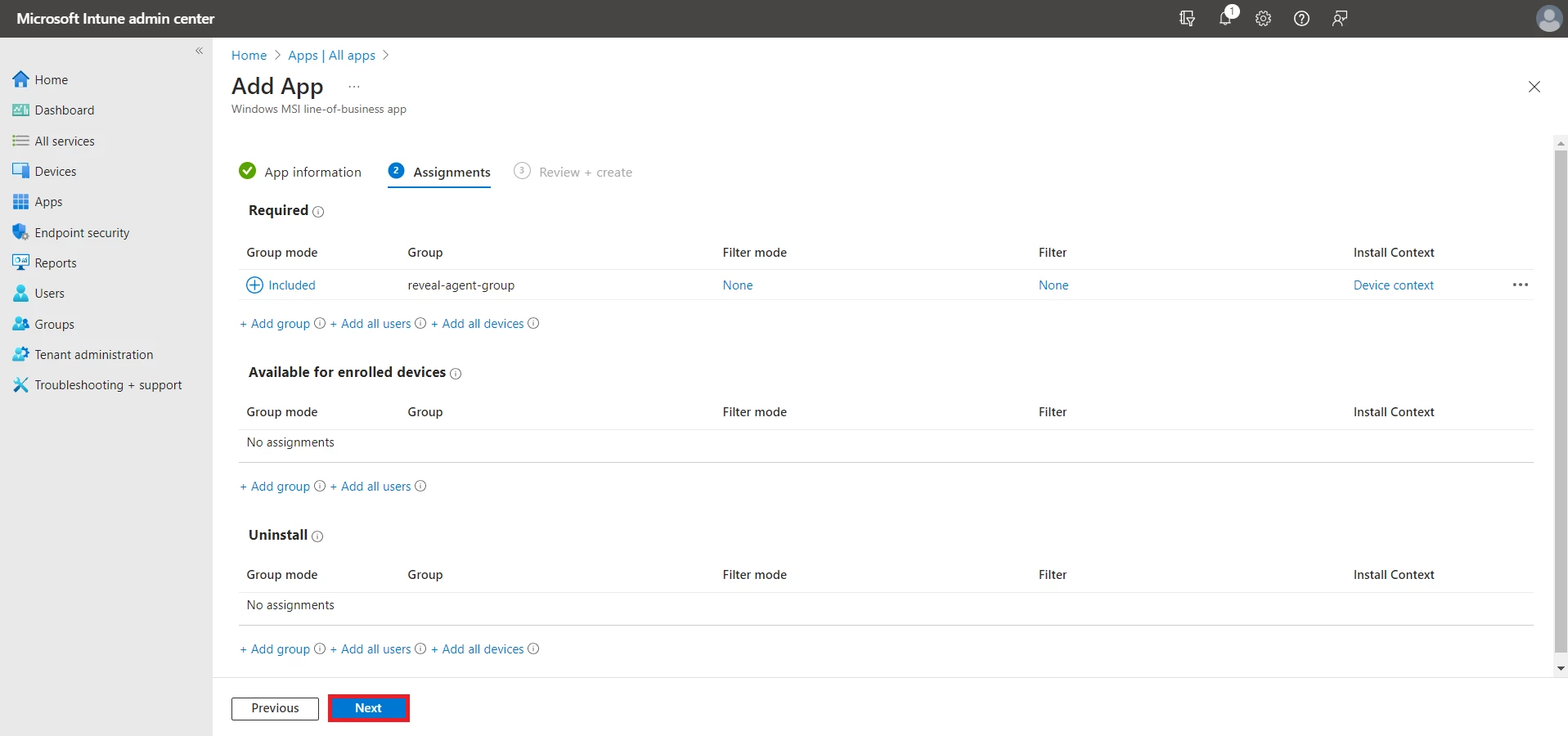Image resolution: width=1568 pixels, height=736 pixels.
Task: Click Add group under Uninstall
Action: coord(275,649)
